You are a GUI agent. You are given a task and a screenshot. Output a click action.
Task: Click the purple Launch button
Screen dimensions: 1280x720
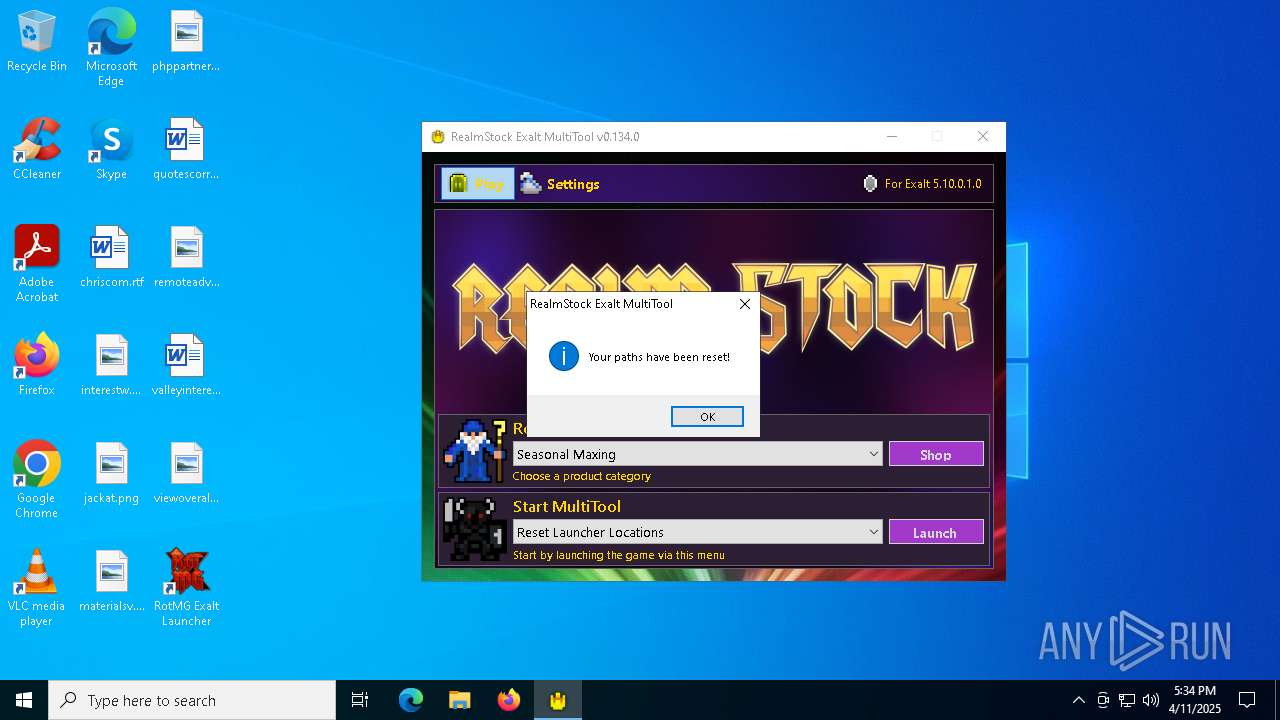pos(936,532)
